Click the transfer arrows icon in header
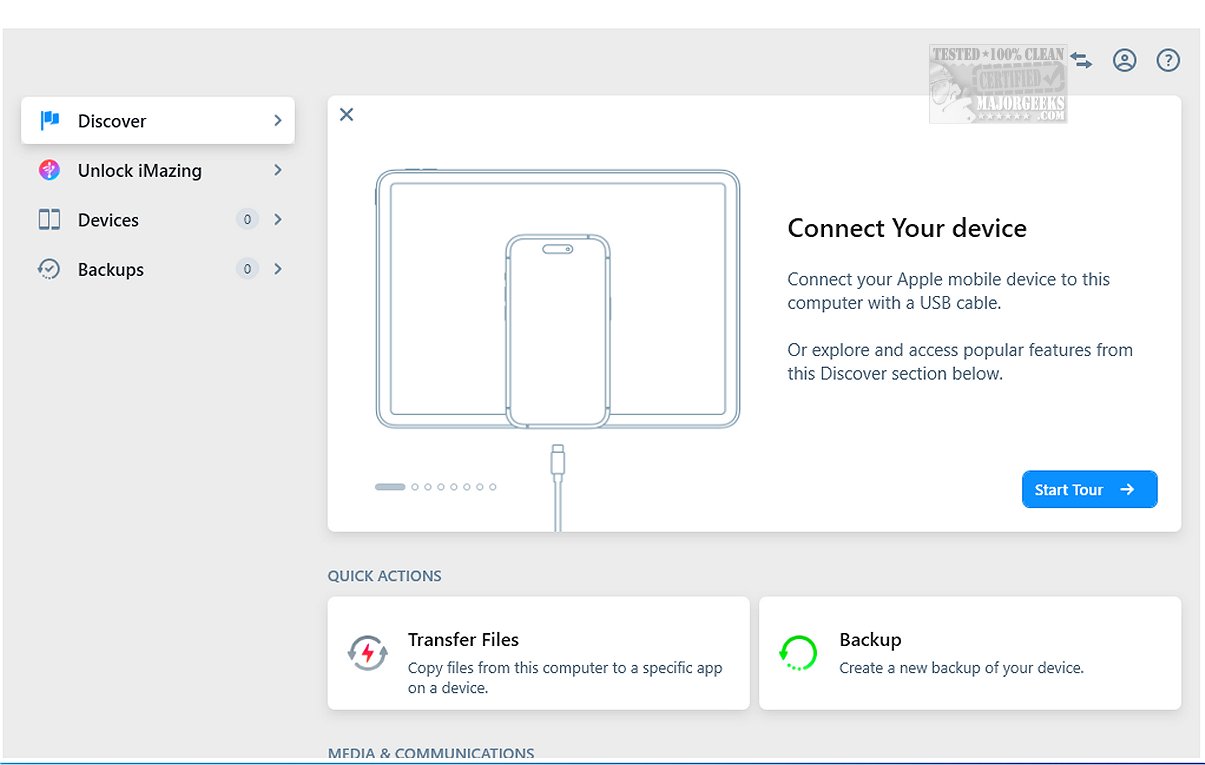The image size is (1205, 765). point(1081,60)
